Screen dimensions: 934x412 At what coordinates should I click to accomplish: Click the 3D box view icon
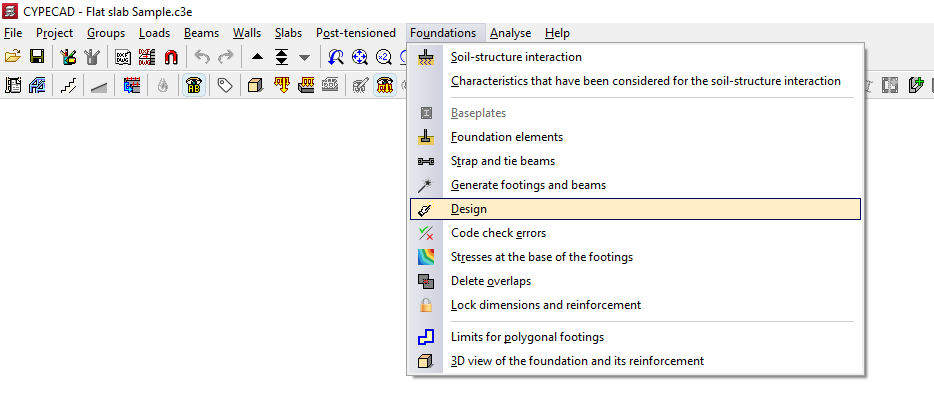click(254, 86)
